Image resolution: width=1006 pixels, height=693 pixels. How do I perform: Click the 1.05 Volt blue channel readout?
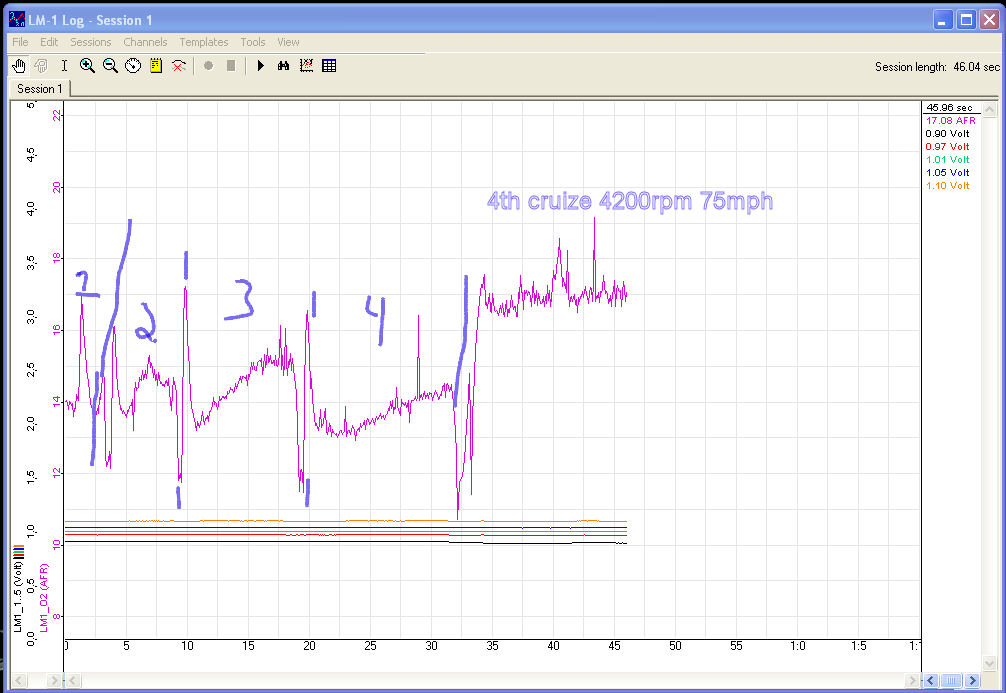click(x=947, y=173)
